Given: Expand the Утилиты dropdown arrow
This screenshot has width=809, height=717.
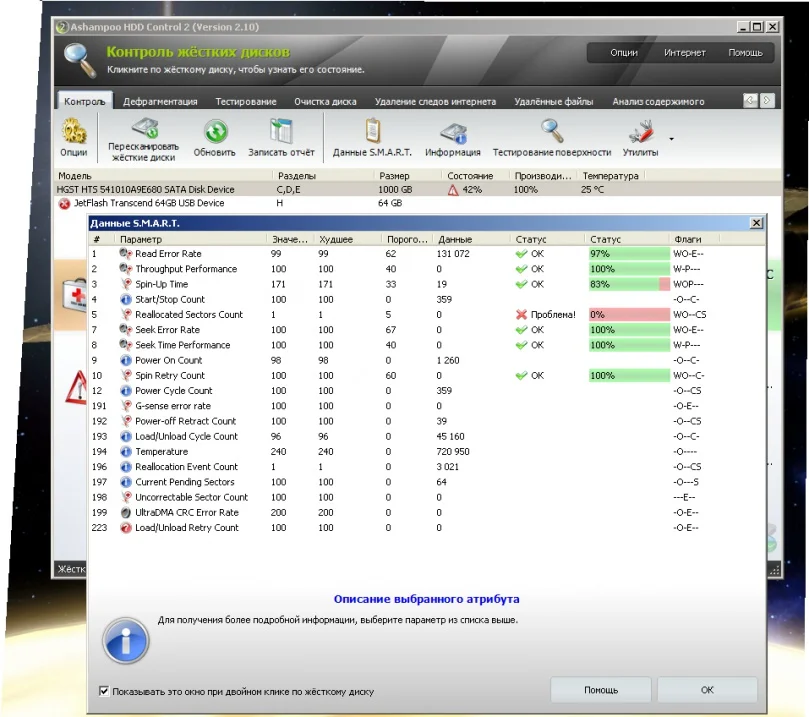Looking at the screenshot, I should 671,139.
